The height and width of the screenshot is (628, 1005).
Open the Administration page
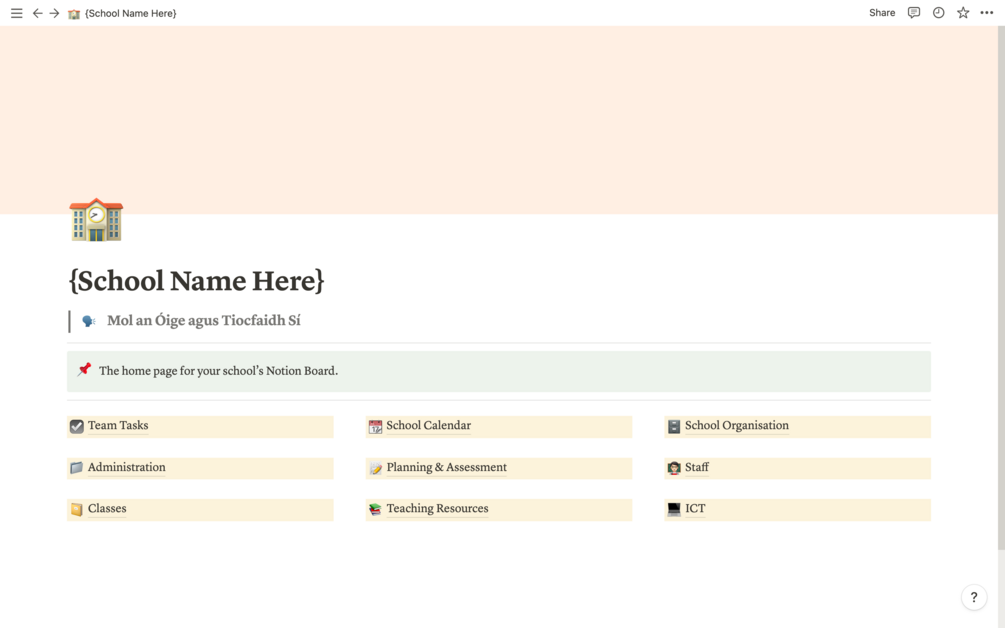click(x=128, y=467)
